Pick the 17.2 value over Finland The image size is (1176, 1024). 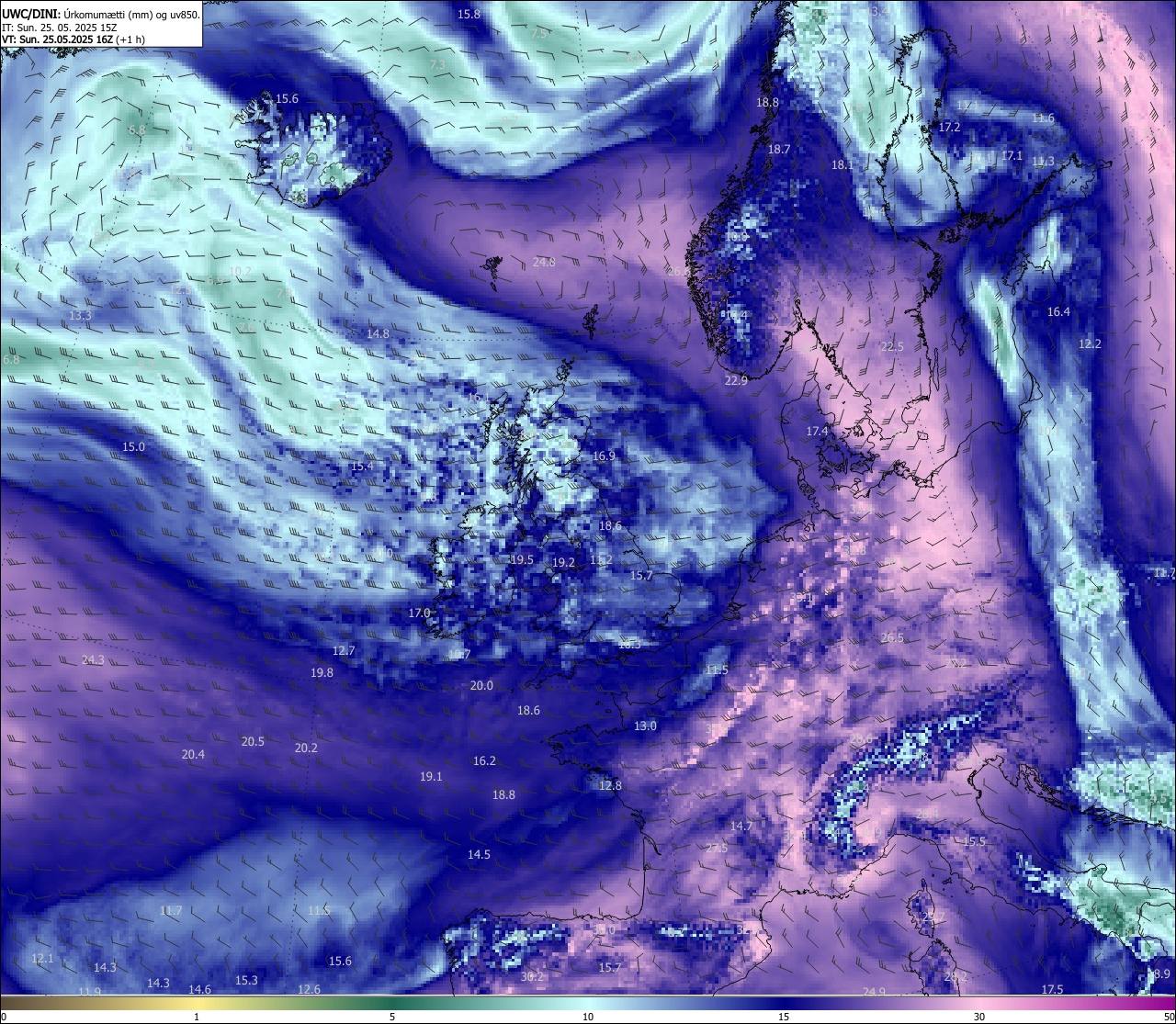pos(949,127)
